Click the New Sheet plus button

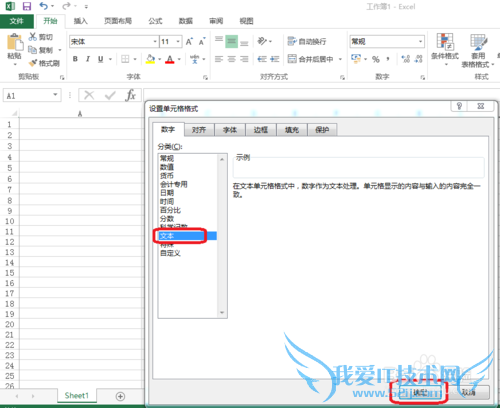[x=120, y=396]
